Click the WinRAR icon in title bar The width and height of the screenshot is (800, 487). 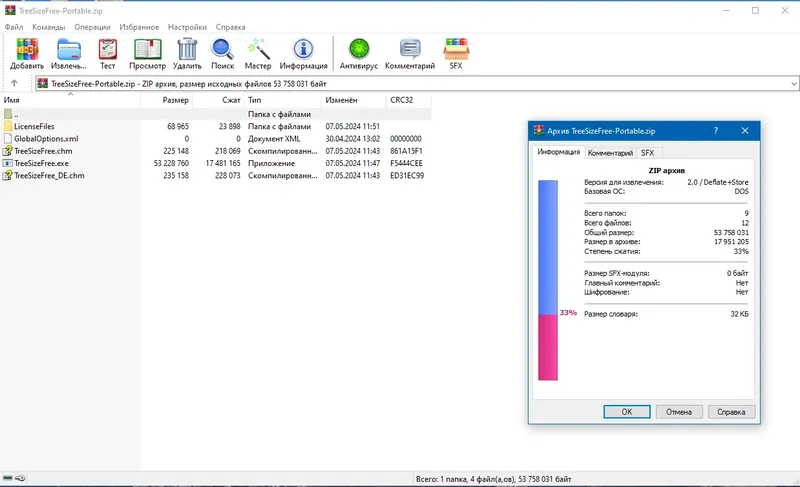pos(10,10)
